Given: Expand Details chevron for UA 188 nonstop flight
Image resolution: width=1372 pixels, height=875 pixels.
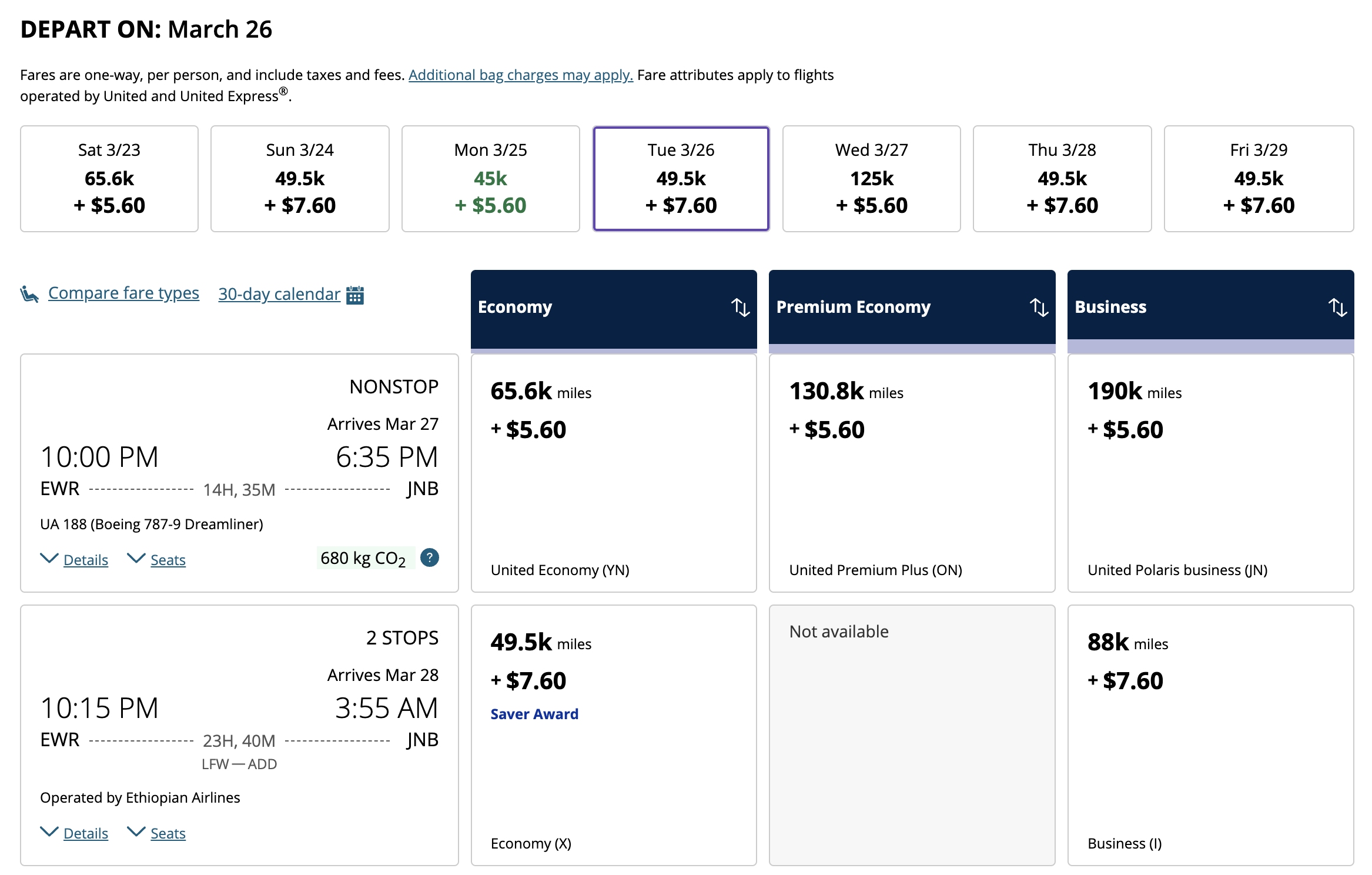Looking at the screenshot, I should 49,558.
